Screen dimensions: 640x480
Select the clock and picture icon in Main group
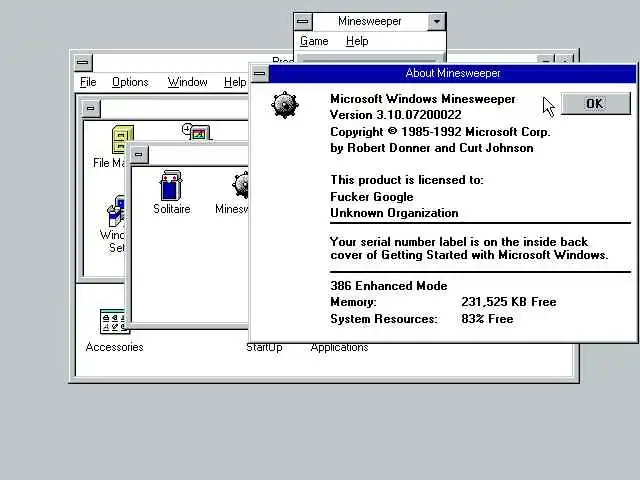click(196, 132)
